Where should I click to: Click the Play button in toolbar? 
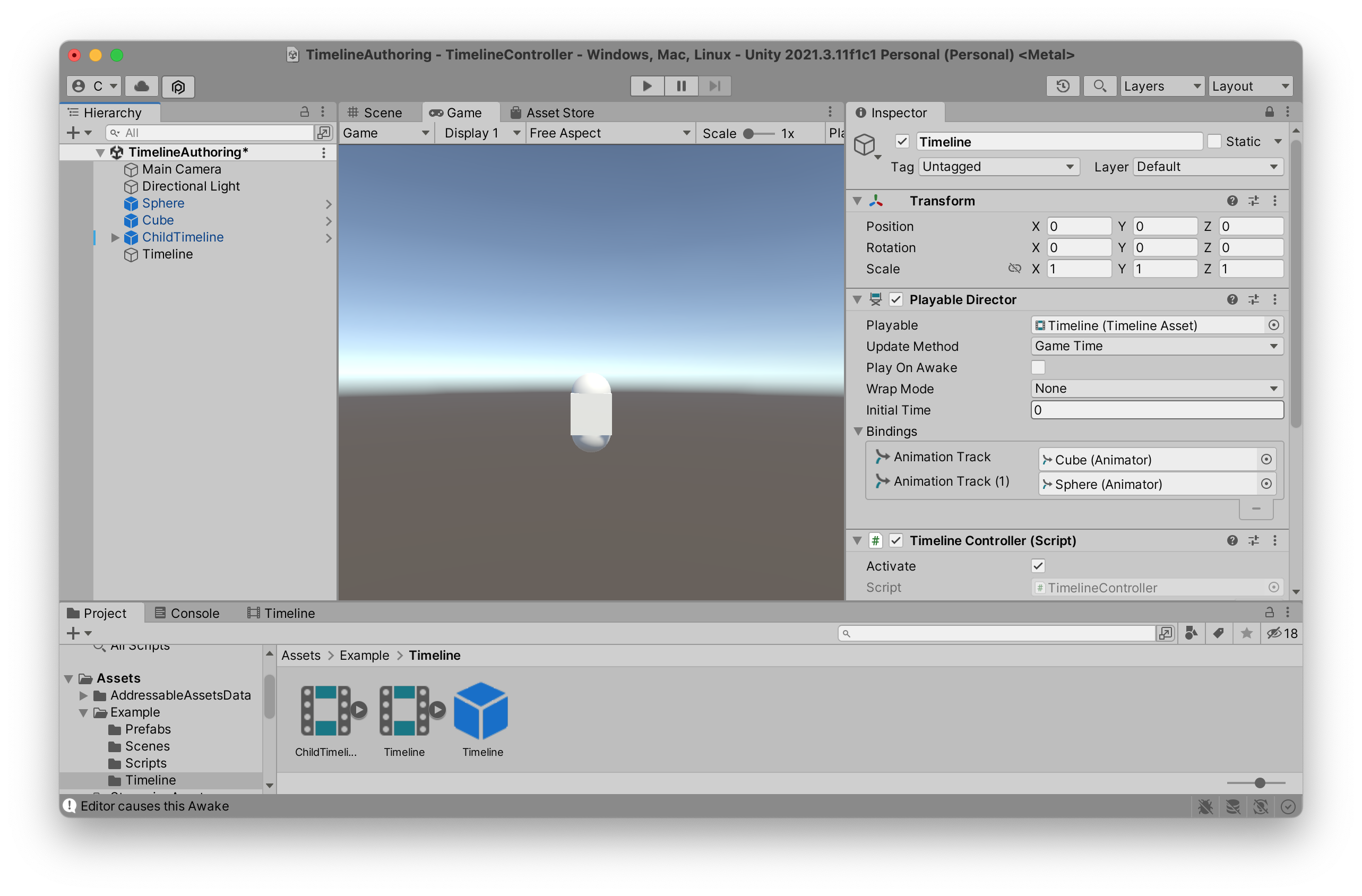[646, 86]
